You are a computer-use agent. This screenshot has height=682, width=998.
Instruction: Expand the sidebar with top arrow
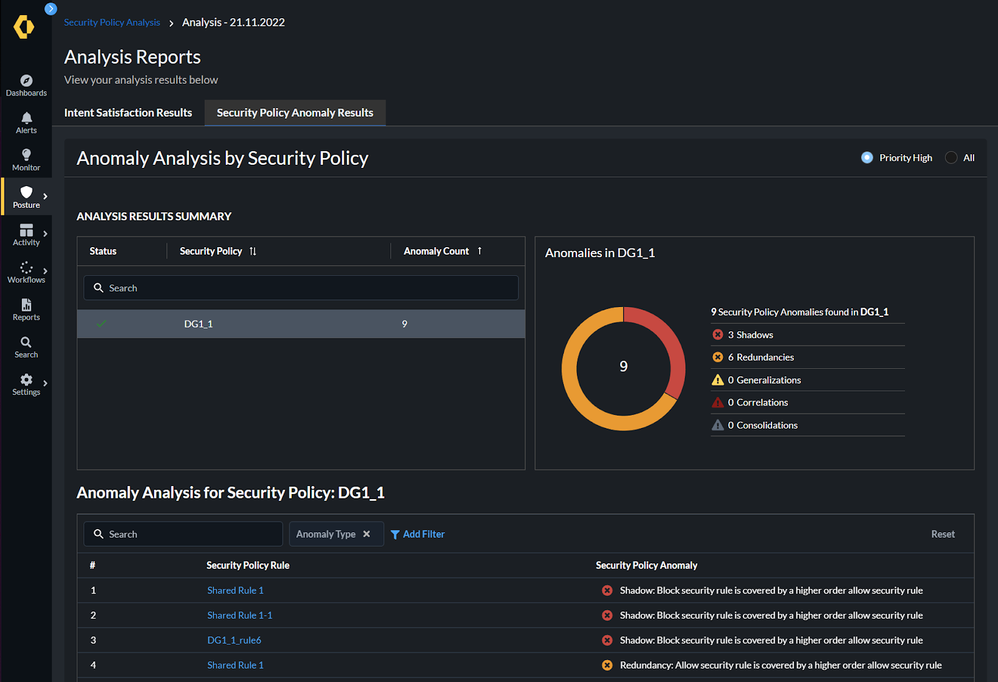[51, 9]
